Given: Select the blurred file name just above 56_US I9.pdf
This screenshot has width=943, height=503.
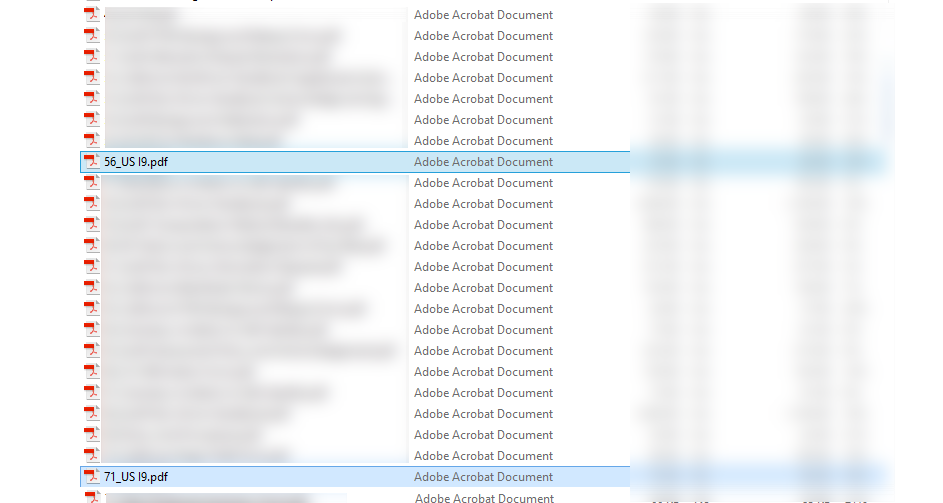Looking at the screenshot, I should pyautogui.click(x=192, y=141).
